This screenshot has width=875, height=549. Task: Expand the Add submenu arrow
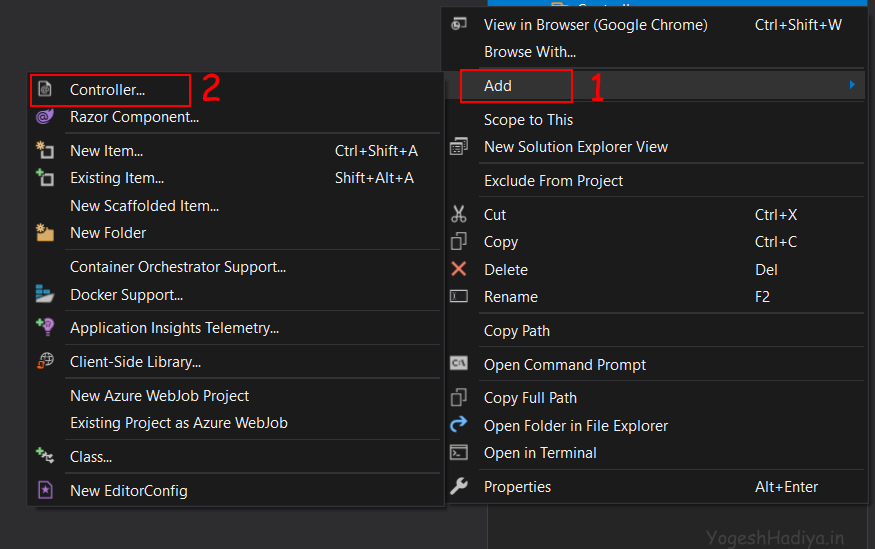(852, 85)
